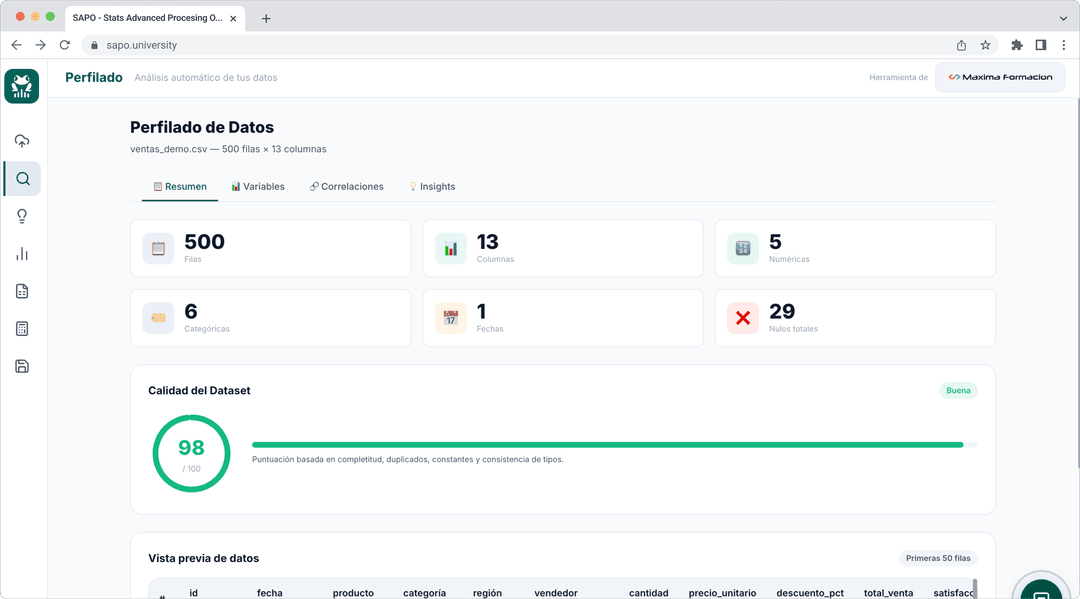Open the document report sidebar icon
The width and height of the screenshot is (1080, 599).
tap(22, 291)
